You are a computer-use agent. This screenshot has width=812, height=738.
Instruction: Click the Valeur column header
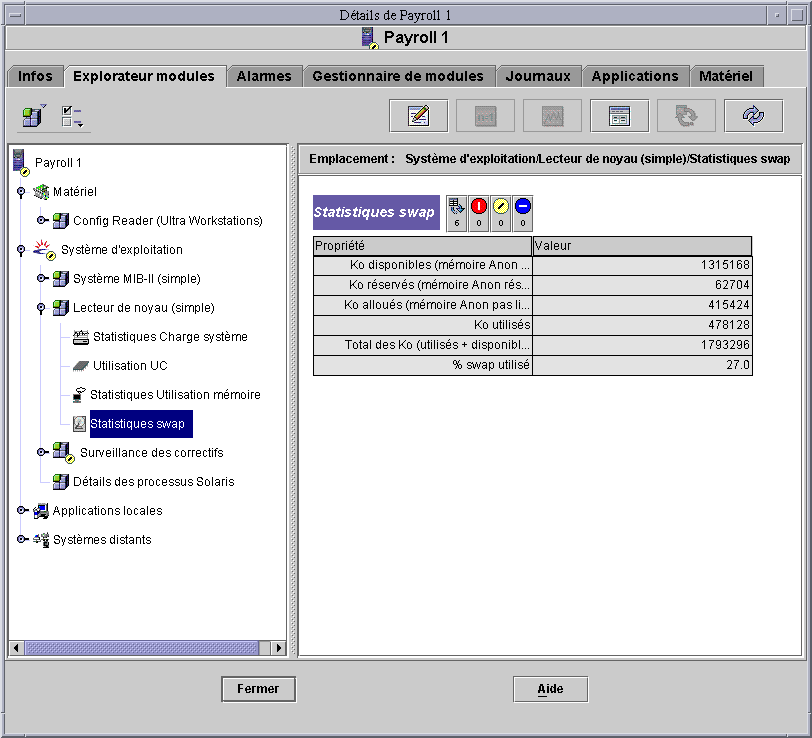(x=642, y=245)
